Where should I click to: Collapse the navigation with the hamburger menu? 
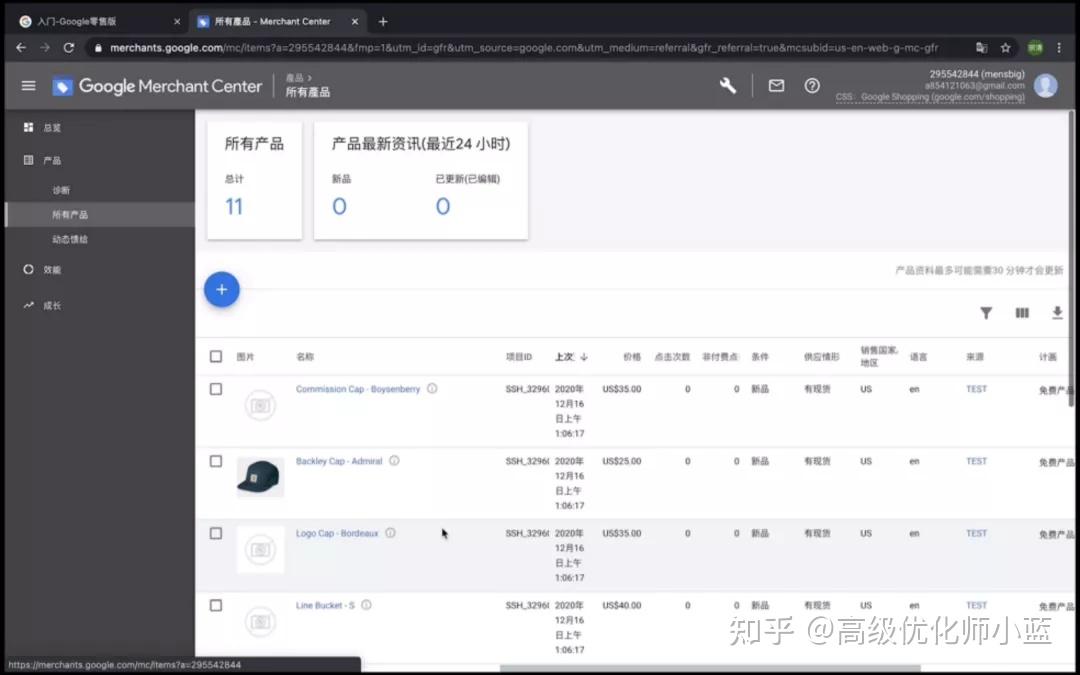[28, 85]
